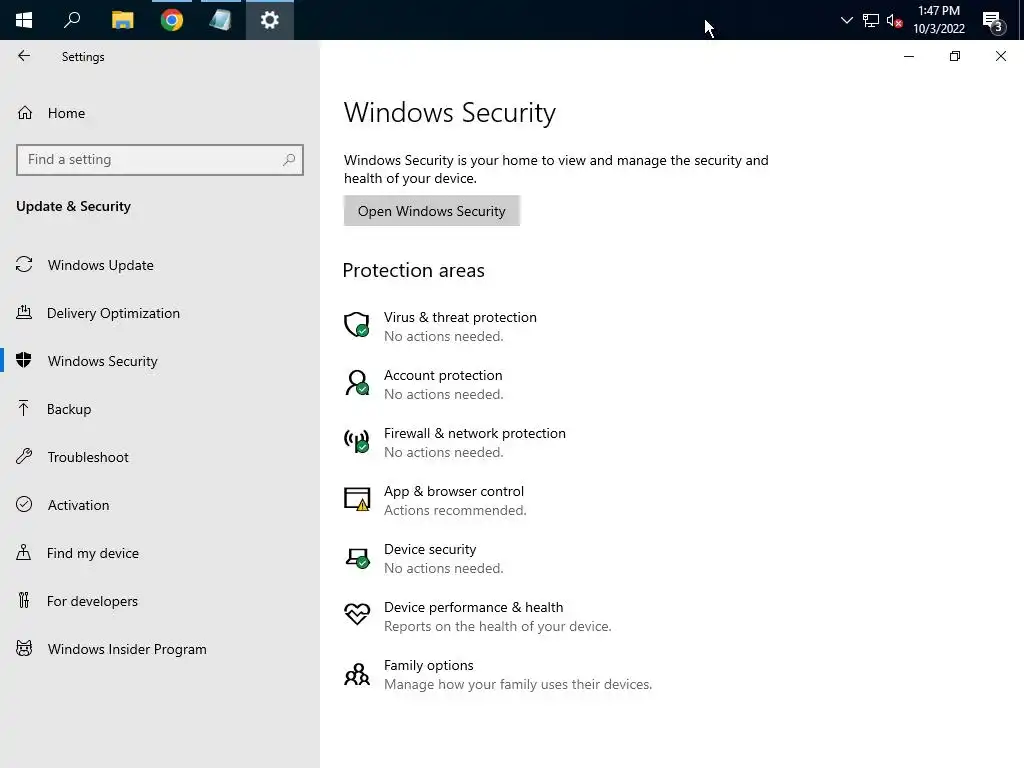Click Open Windows Security button
The image size is (1024, 768).
tap(432, 211)
